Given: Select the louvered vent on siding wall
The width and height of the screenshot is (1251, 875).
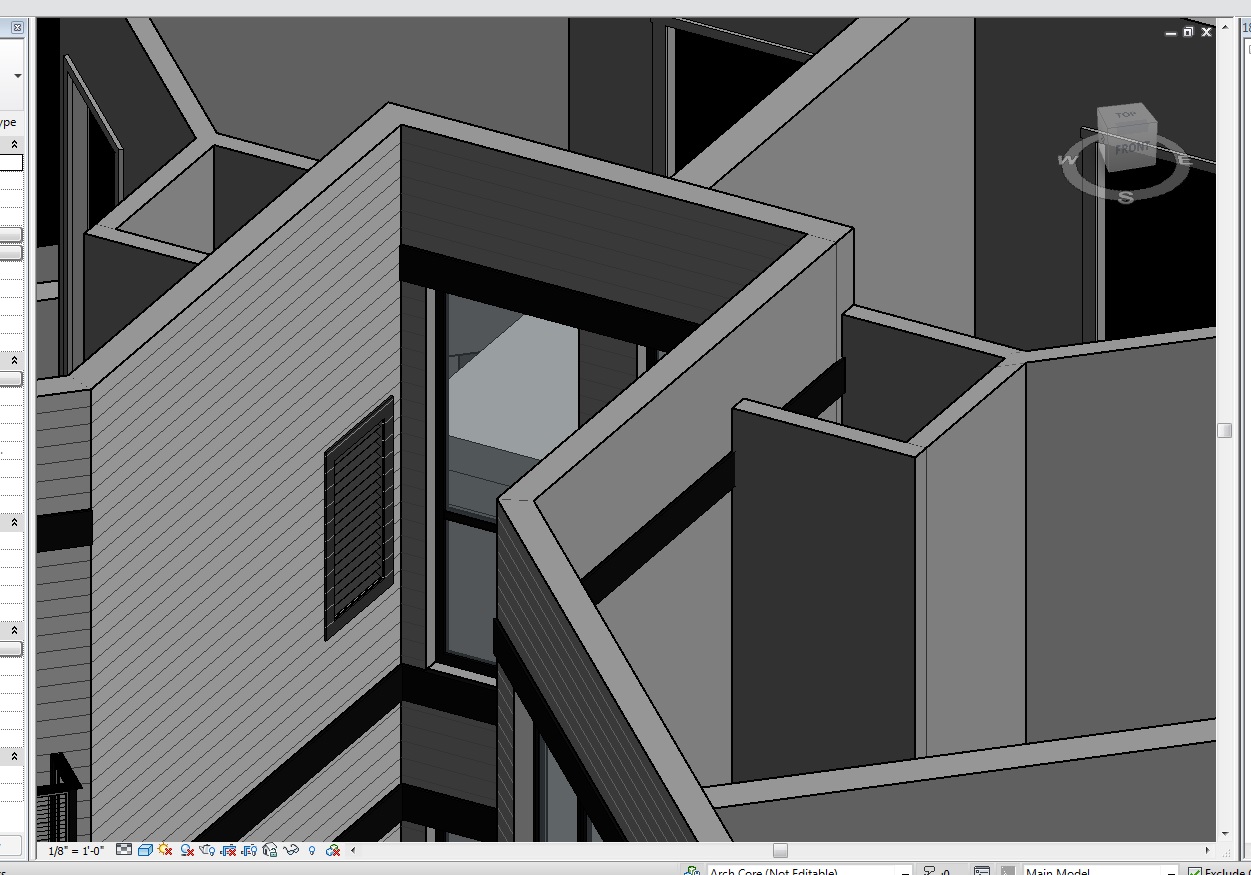Looking at the screenshot, I should 359,520.
